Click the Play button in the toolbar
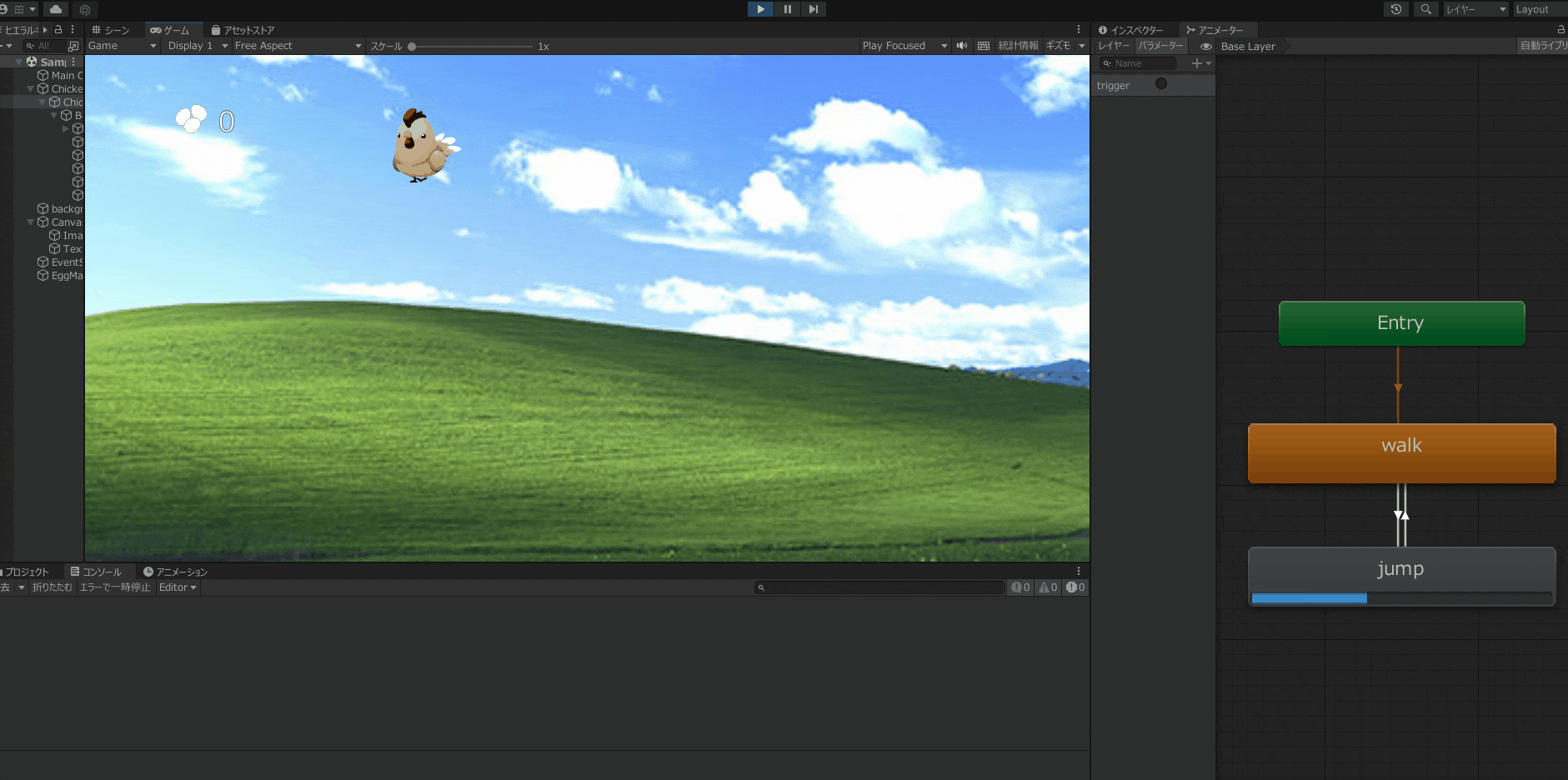 coord(760,9)
